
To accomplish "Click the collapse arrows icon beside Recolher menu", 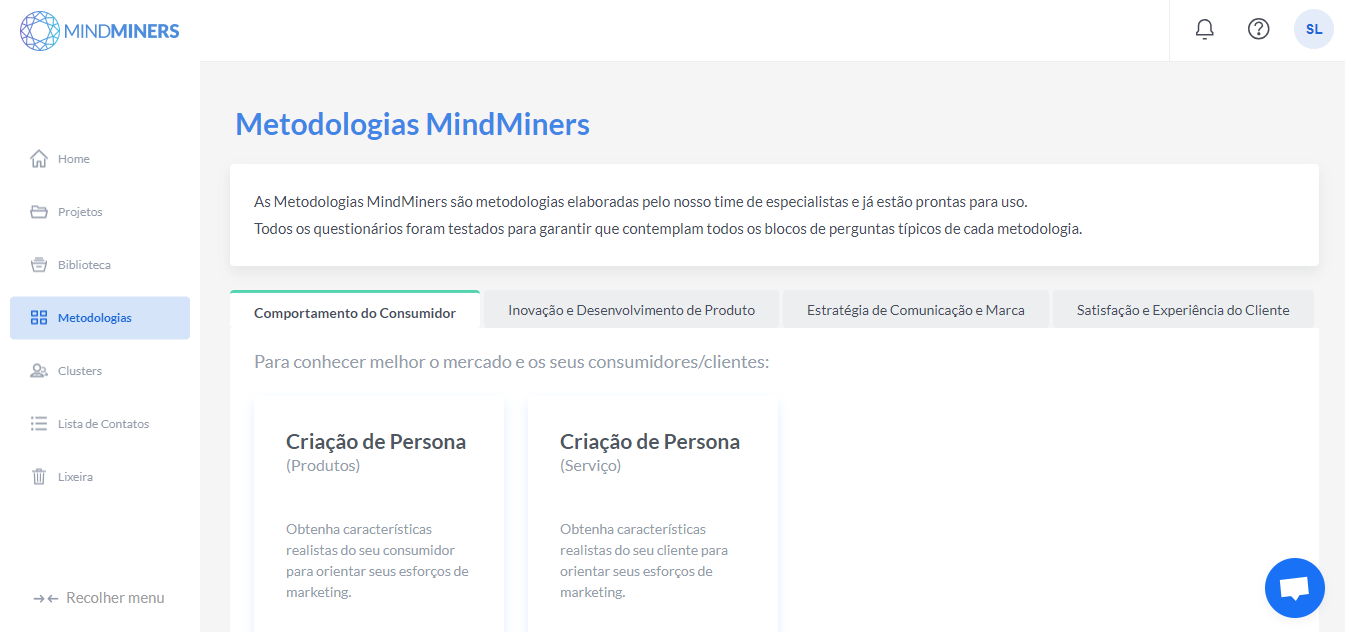I will click(46, 598).
